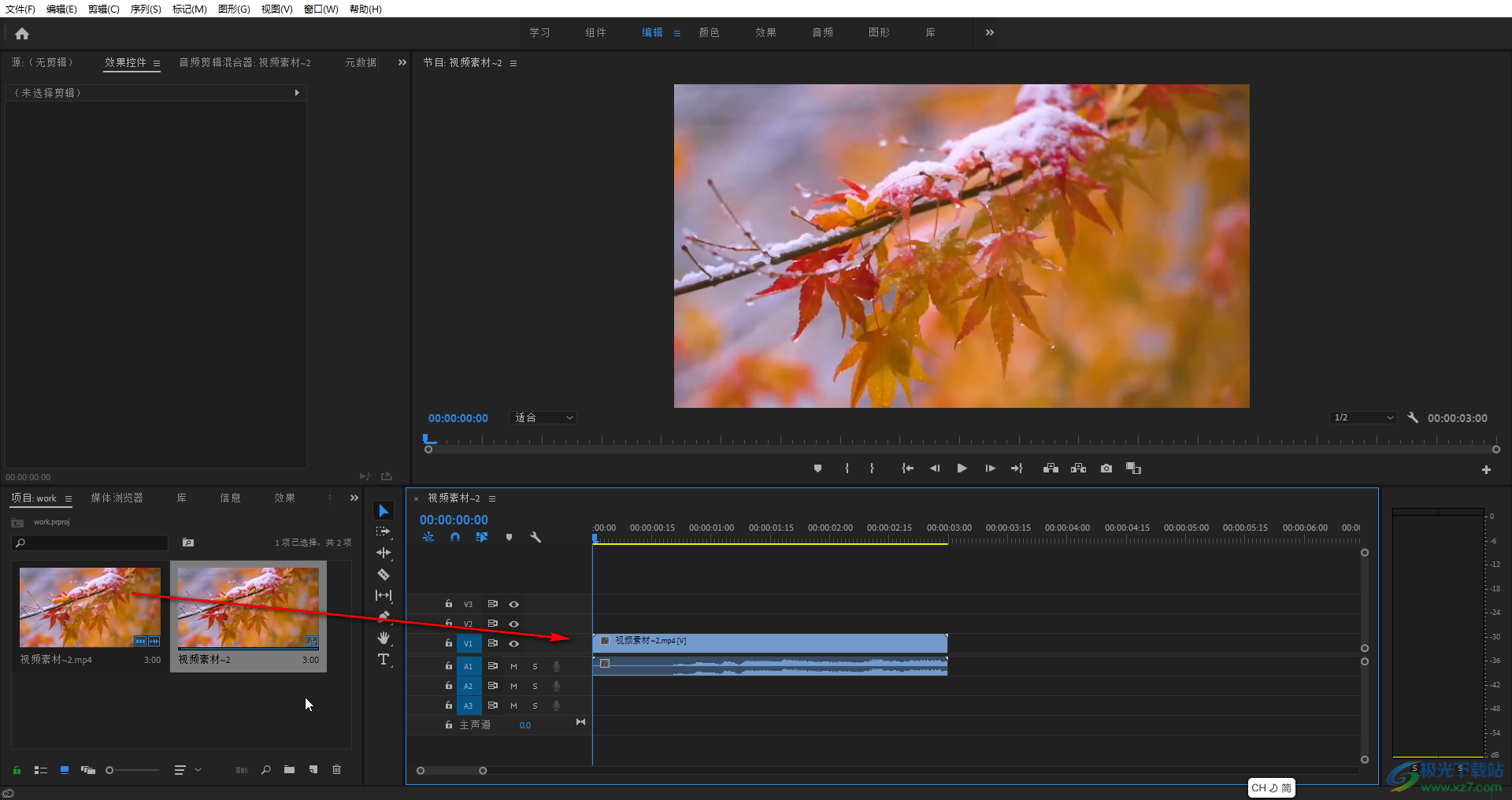Select the Hand tool
The image size is (1512, 800).
384,638
